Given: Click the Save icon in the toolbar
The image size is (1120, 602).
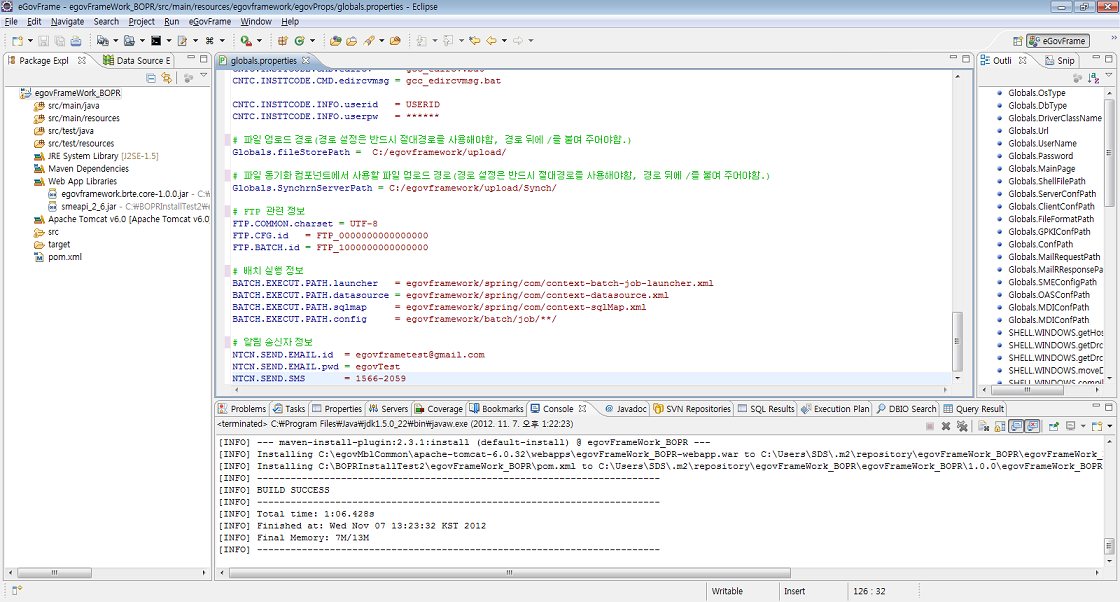Looking at the screenshot, I should [44, 41].
